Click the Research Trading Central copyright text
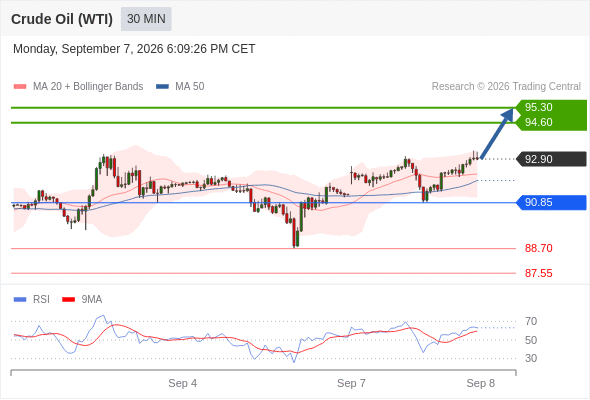 point(506,87)
